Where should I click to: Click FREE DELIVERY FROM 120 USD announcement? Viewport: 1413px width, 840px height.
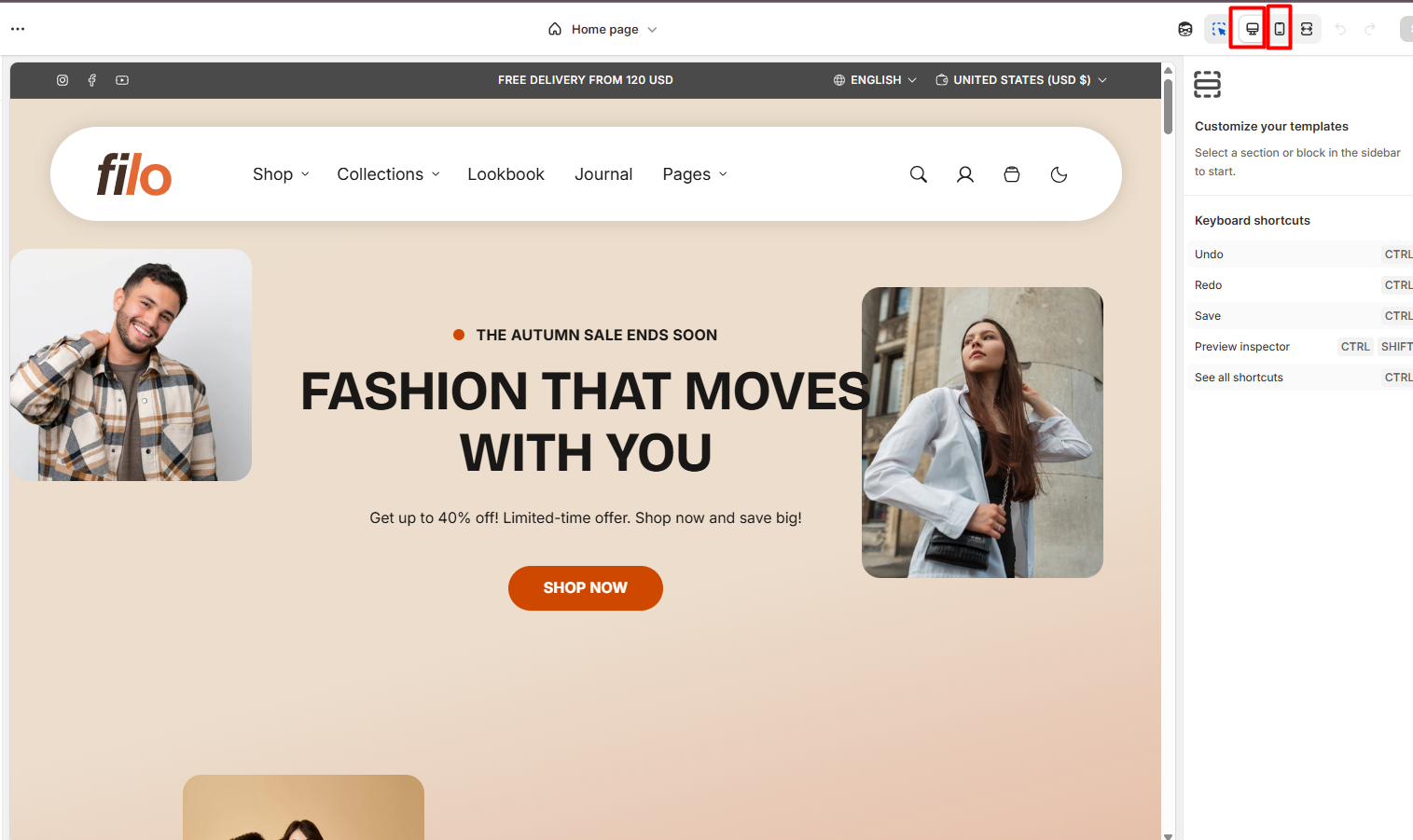point(586,80)
